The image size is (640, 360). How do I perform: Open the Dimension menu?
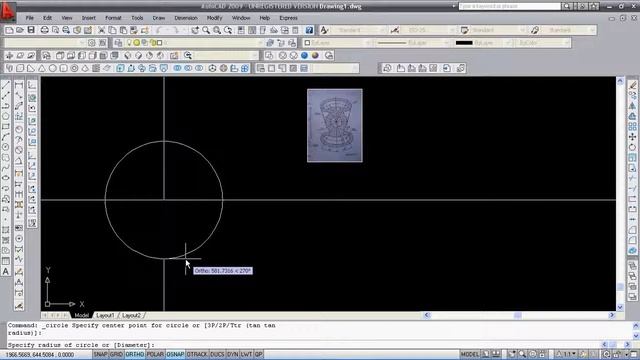pos(186,18)
